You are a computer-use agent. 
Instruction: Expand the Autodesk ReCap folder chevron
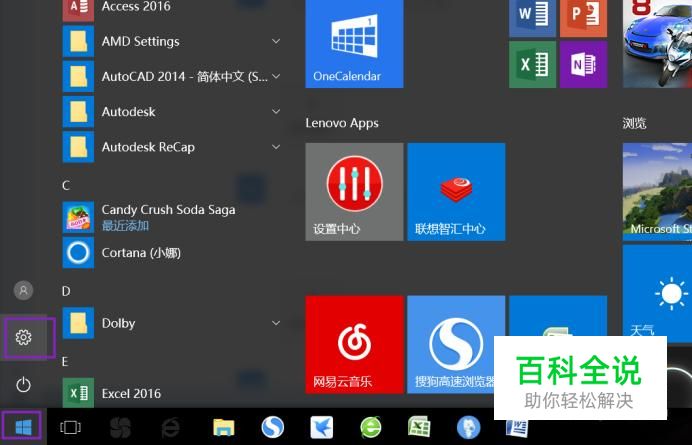276,147
